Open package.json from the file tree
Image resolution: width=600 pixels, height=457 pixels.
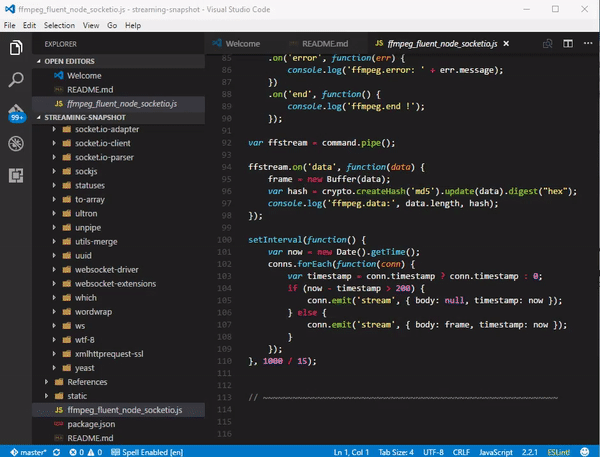92,424
